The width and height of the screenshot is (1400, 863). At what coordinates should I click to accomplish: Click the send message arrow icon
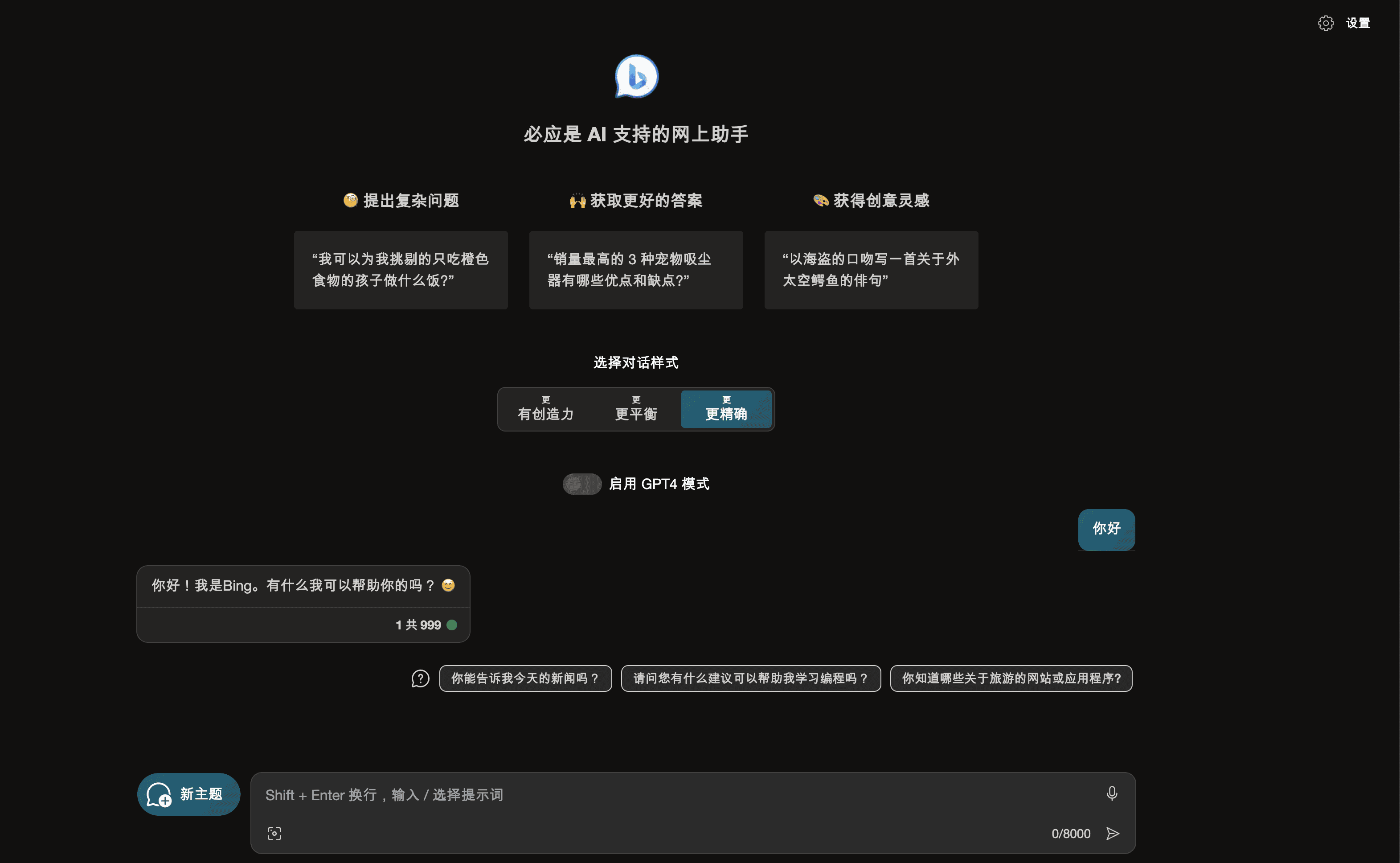point(1113,833)
